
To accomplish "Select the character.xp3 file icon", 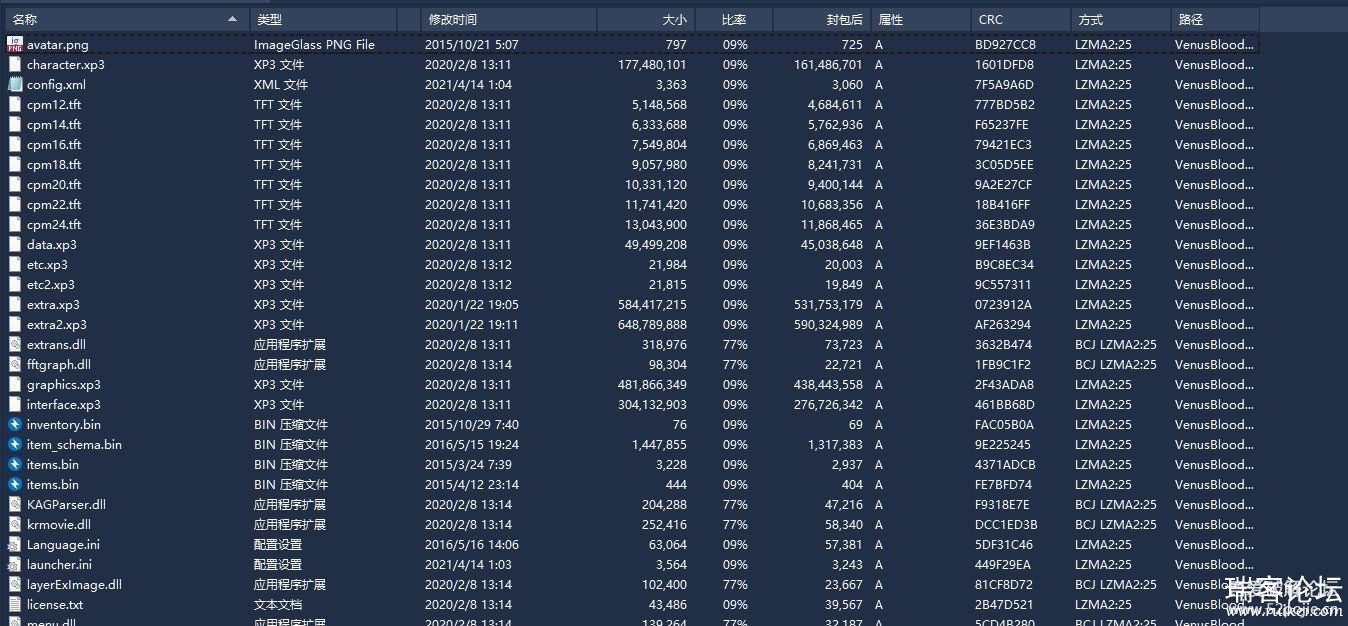I will point(15,64).
